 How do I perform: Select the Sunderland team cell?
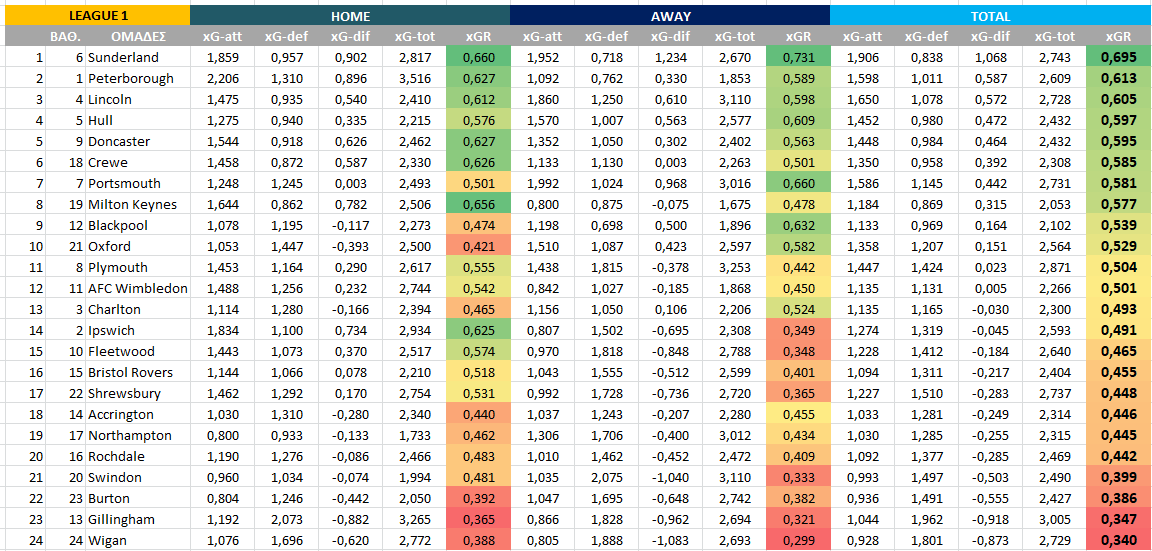tap(138, 57)
